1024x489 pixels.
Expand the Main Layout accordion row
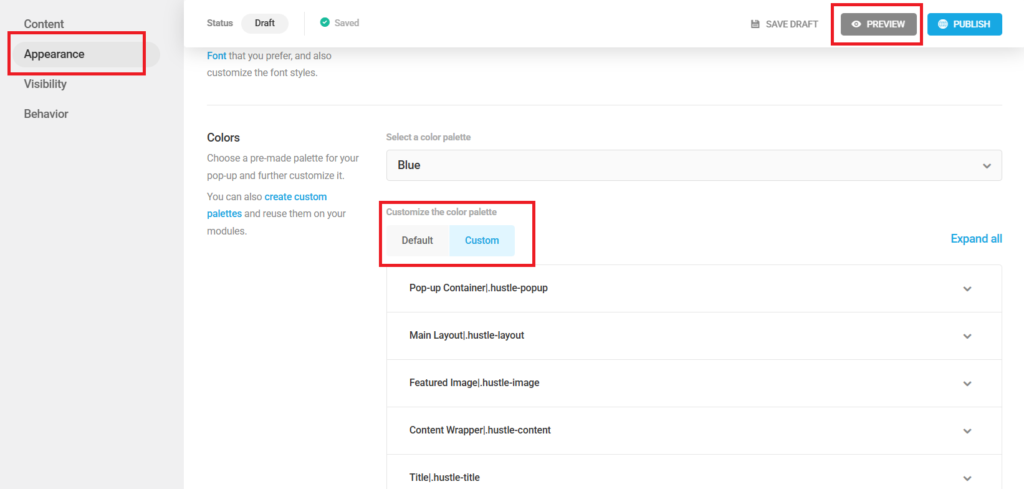coord(694,336)
